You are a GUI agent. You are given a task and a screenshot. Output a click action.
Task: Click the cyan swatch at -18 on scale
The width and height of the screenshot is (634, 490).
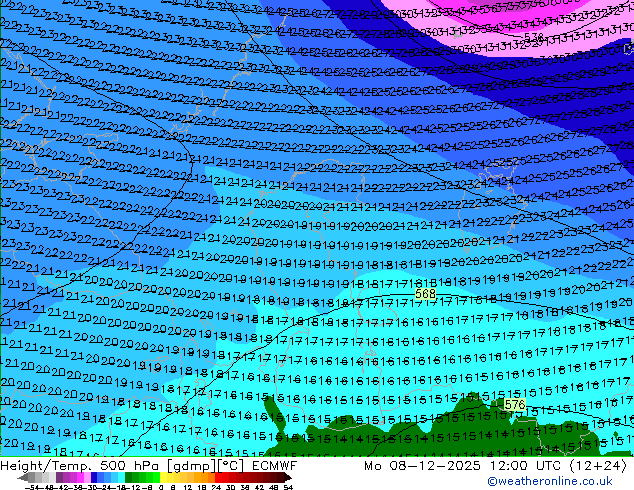pos(121,477)
